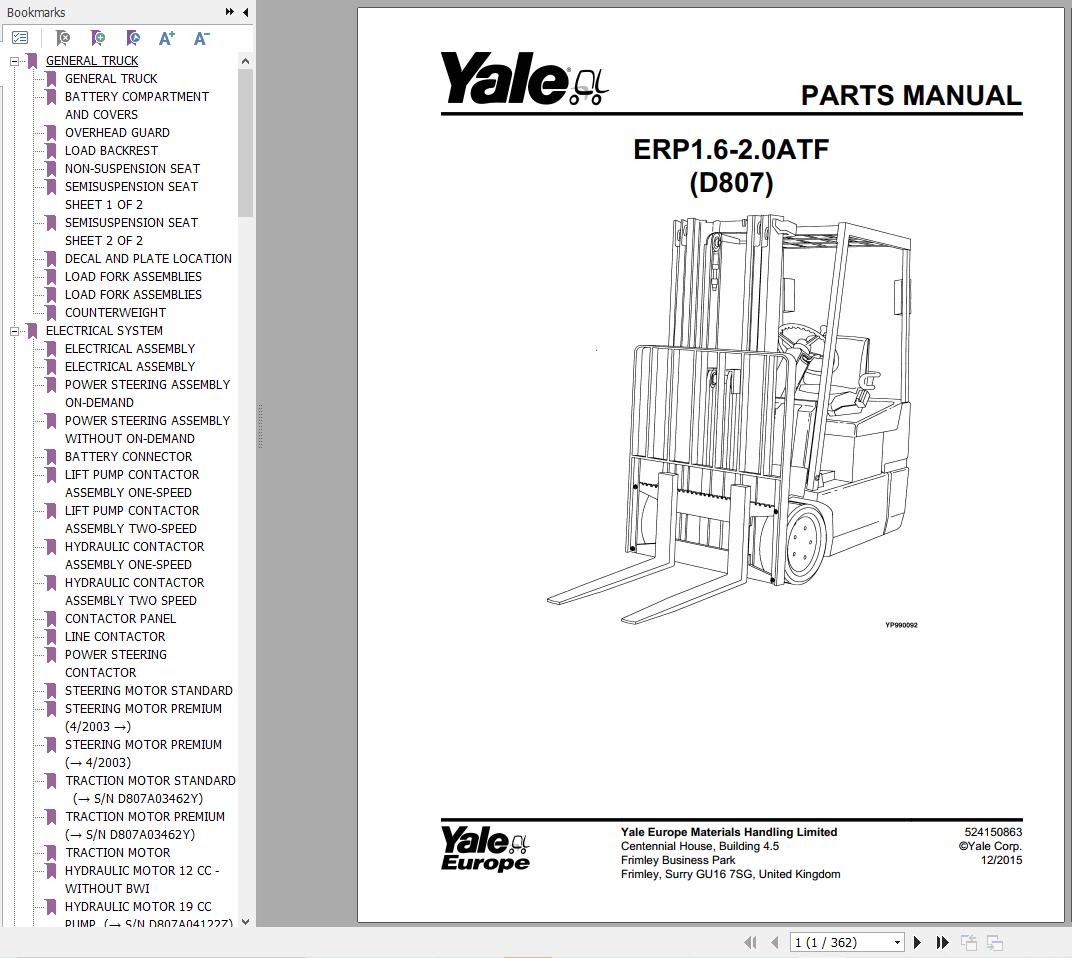The width and height of the screenshot is (1072, 958).
Task: Collapse the bookmarks panel arrow
Action: pyautogui.click(x=245, y=12)
